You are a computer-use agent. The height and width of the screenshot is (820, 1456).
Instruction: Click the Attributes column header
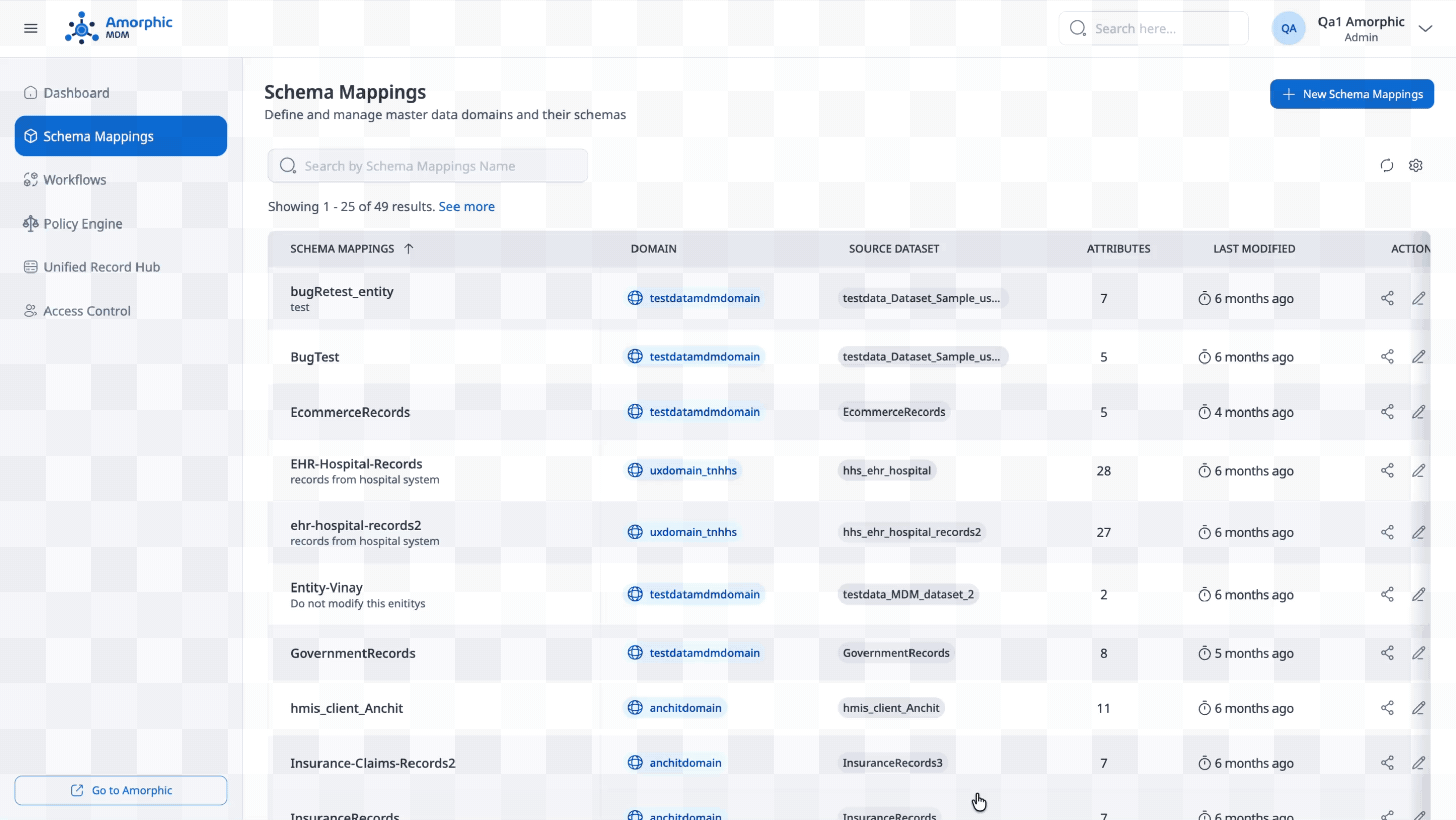pos(1118,249)
